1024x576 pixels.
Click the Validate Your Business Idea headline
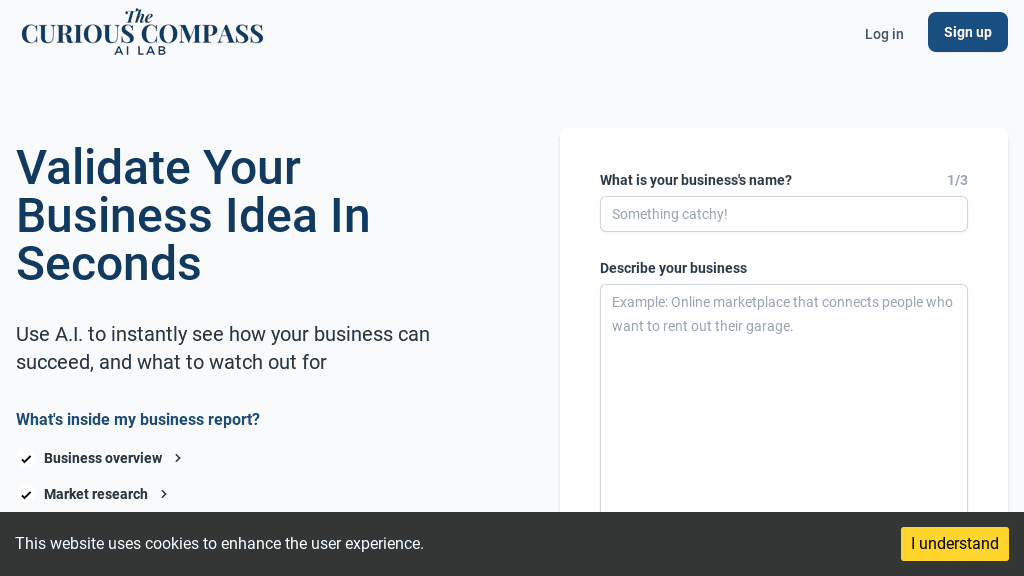click(192, 216)
